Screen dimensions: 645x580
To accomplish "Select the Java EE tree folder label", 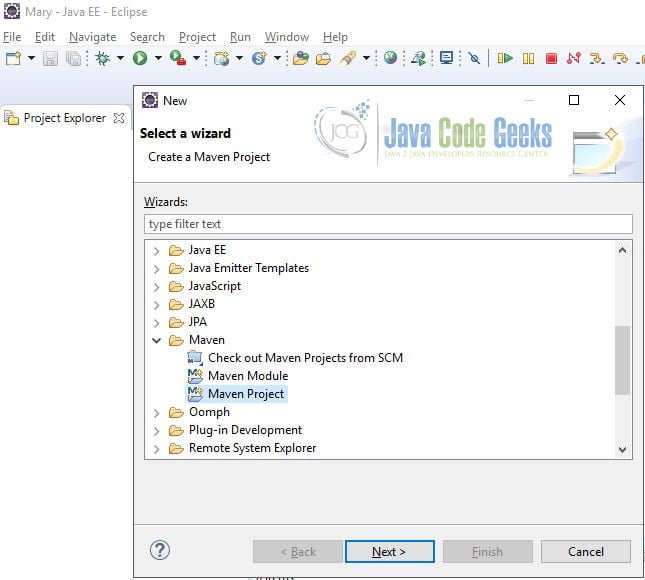I will 207,250.
